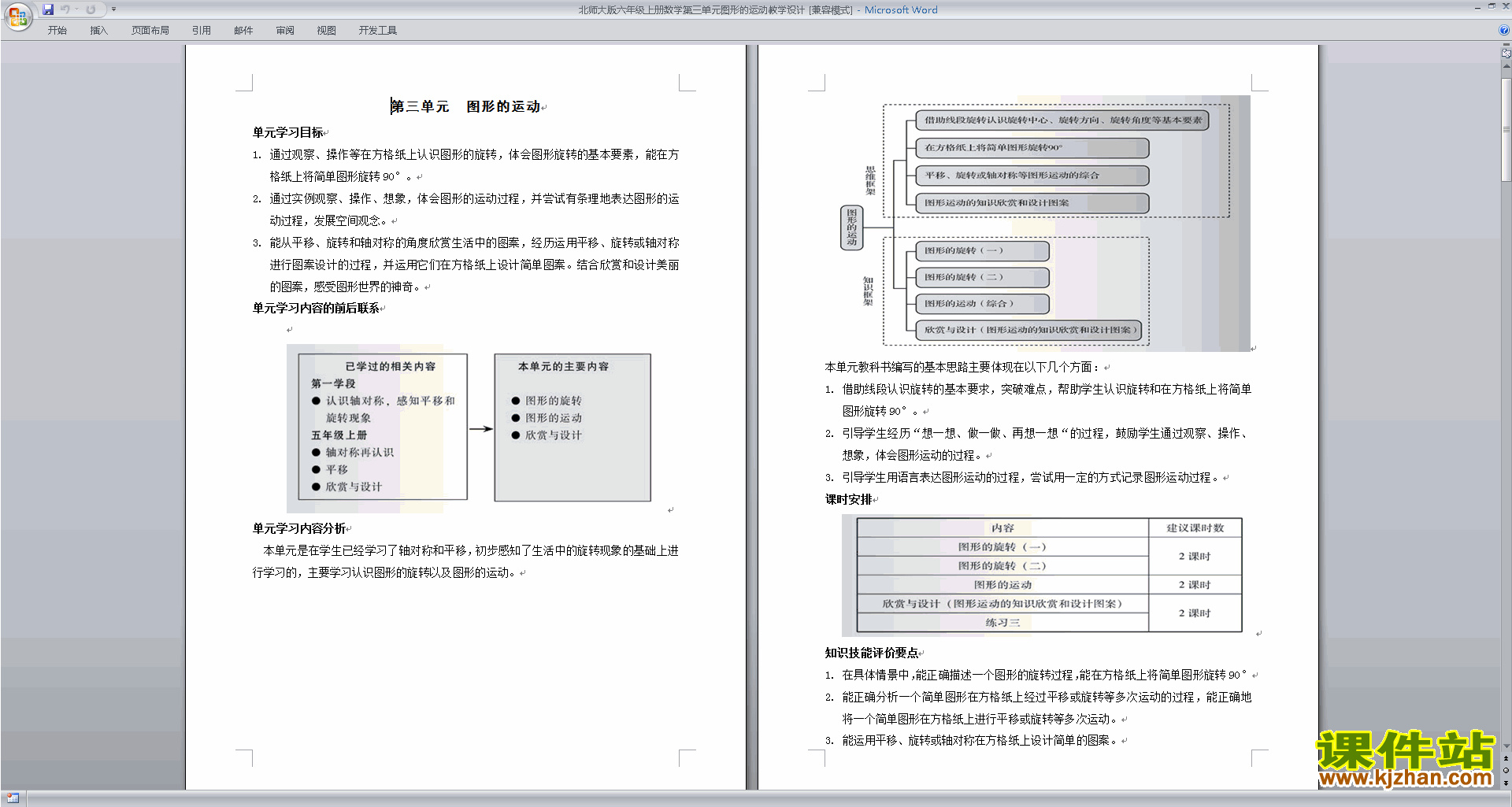Switch to the 页面布局 tab
The height and width of the screenshot is (807, 1512).
(x=150, y=31)
